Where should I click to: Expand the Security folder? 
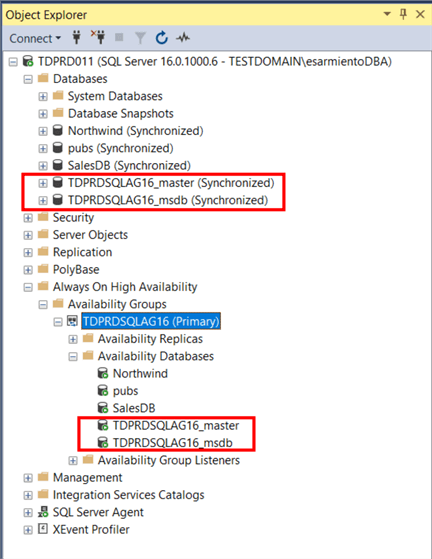click(28, 218)
